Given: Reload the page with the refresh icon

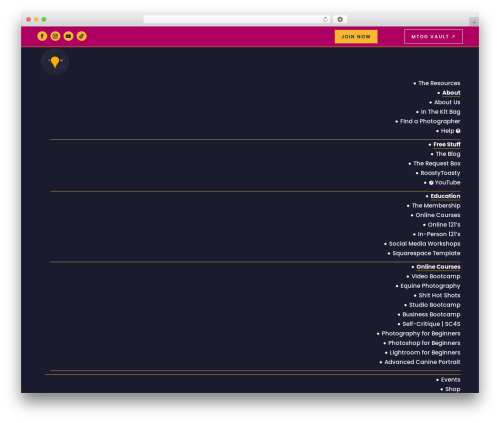Looking at the screenshot, I should 325,19.
